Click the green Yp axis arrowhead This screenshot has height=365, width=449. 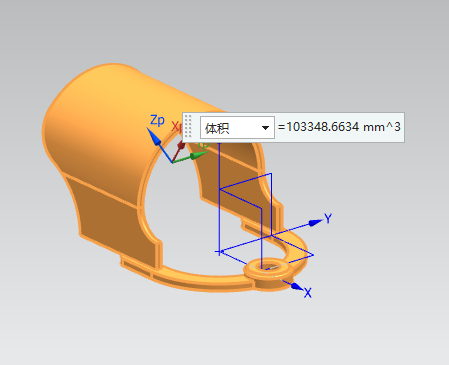[199, 155]
